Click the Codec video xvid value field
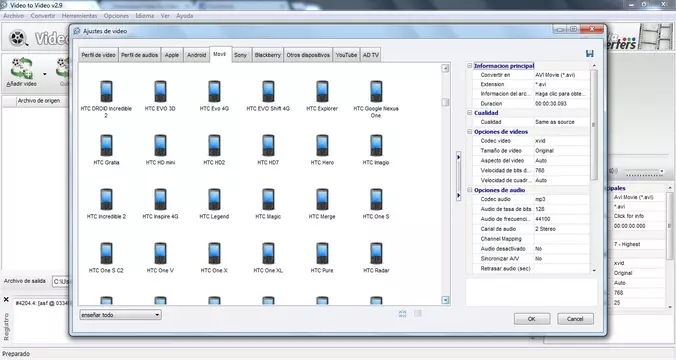The width and height of the screenshot is (676, 360). click(561, 141)
